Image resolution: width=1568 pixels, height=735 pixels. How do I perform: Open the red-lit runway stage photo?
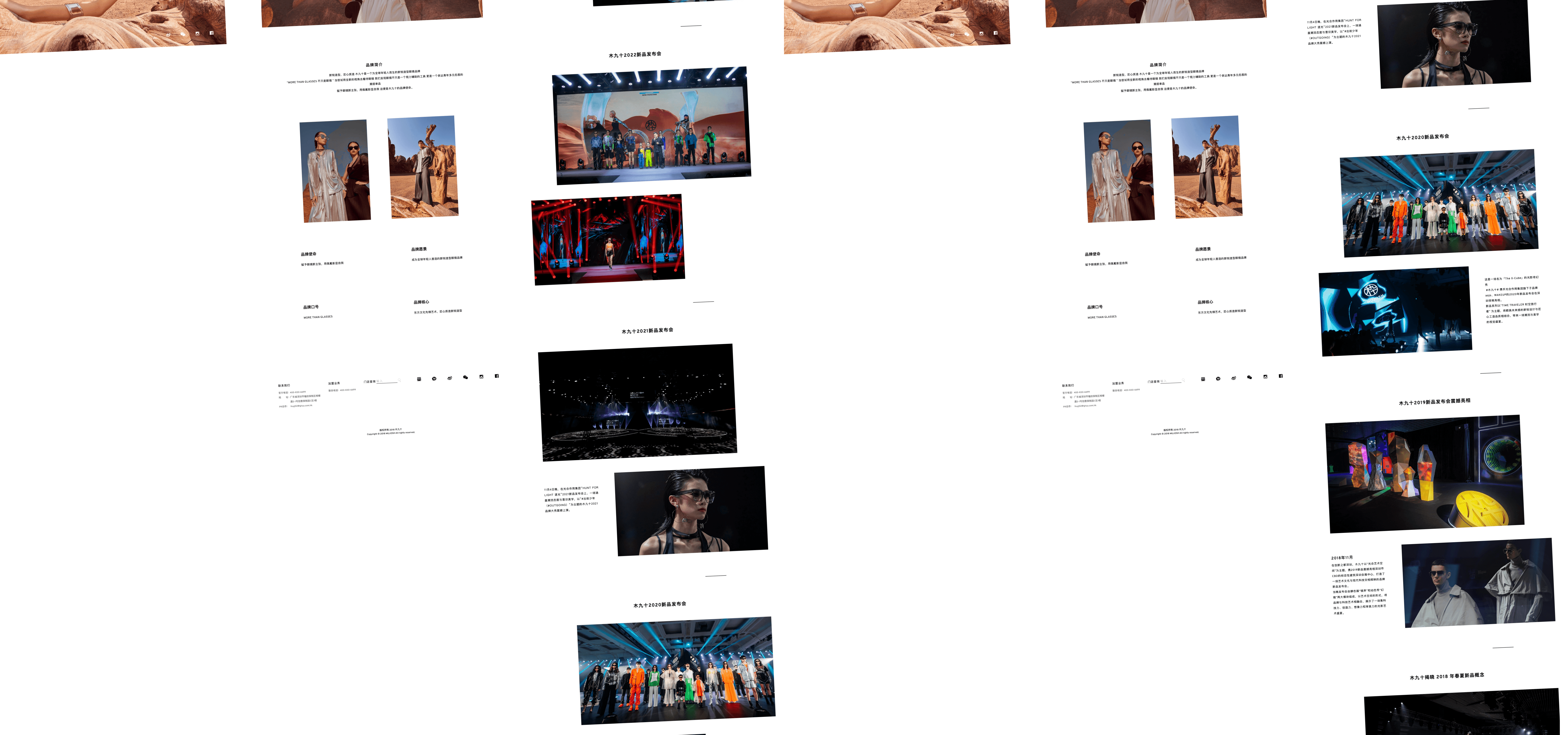pyautogui.click(x=608, y=240)
